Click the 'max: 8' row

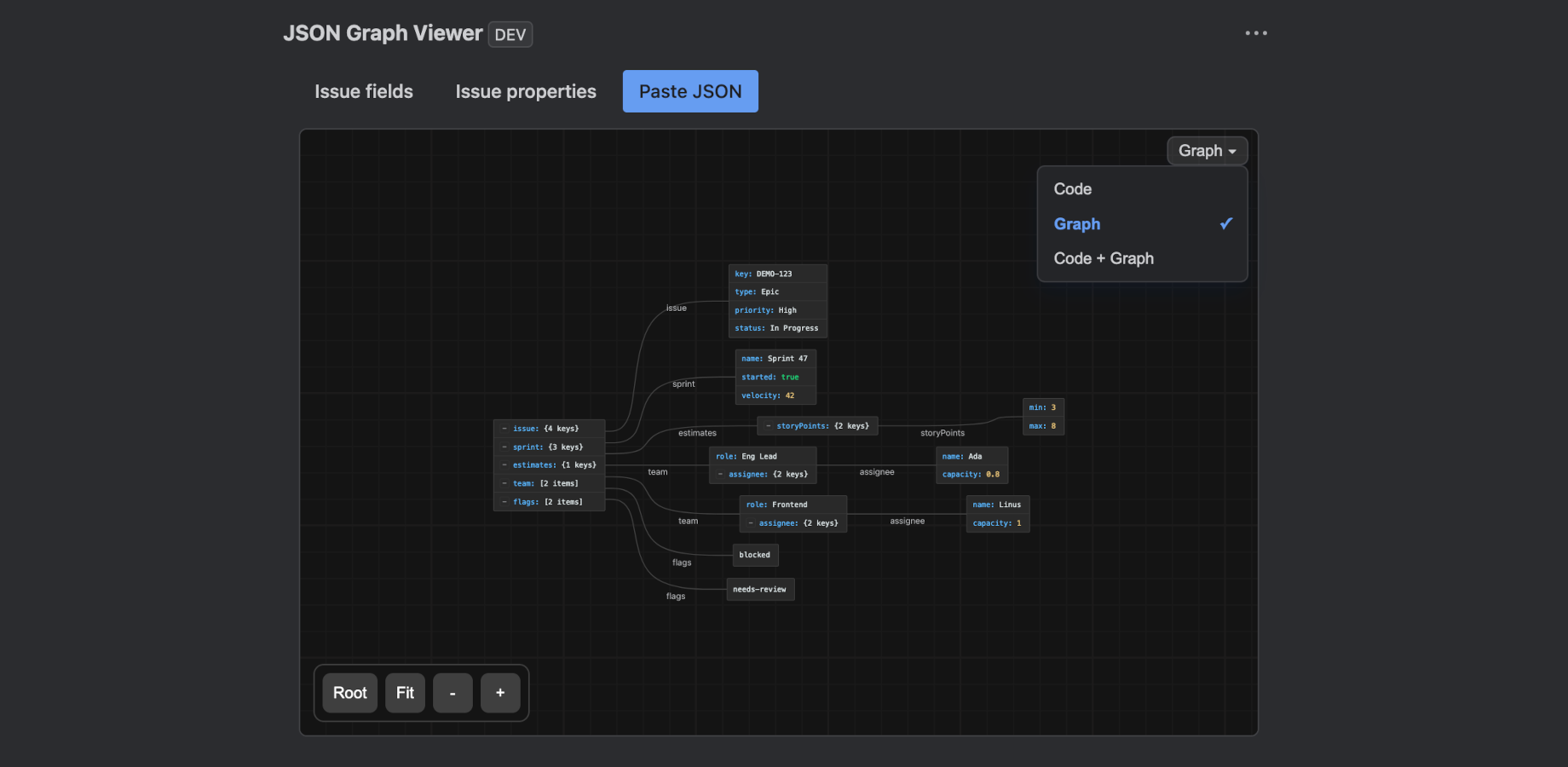tap(1043, 426)
